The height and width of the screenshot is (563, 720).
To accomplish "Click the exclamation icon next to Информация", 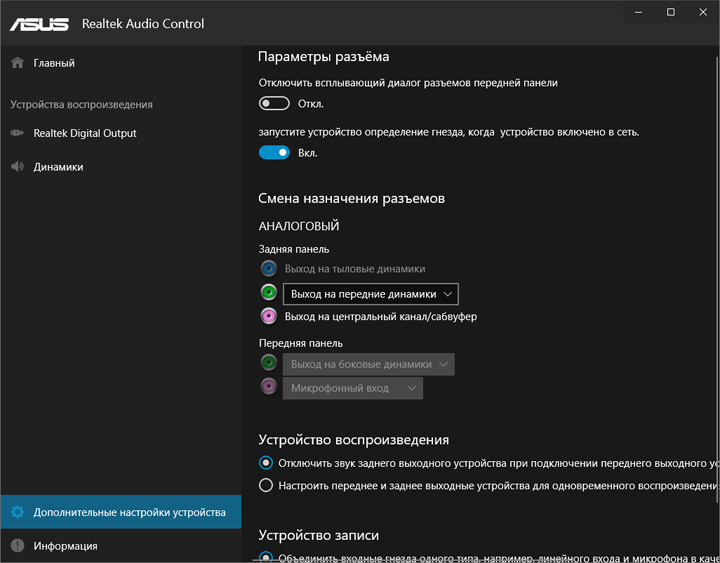I will (x=17, y=546).
